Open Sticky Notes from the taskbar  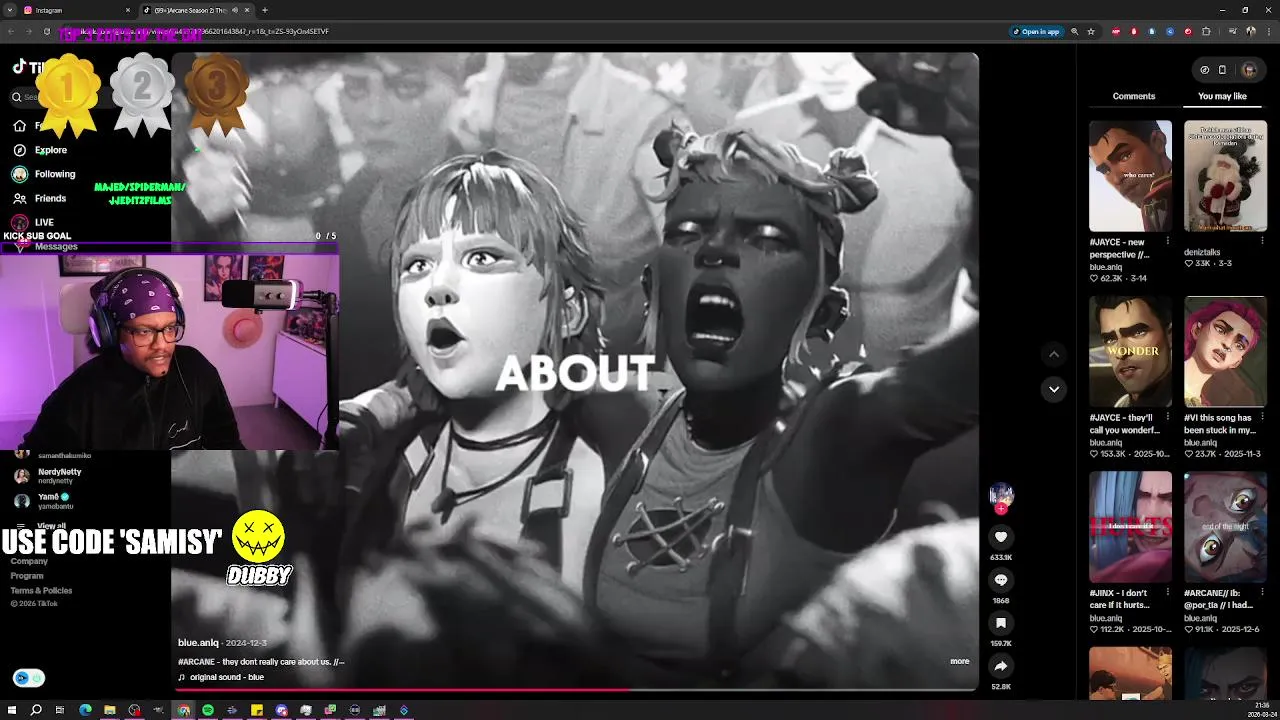click(257, 710)
